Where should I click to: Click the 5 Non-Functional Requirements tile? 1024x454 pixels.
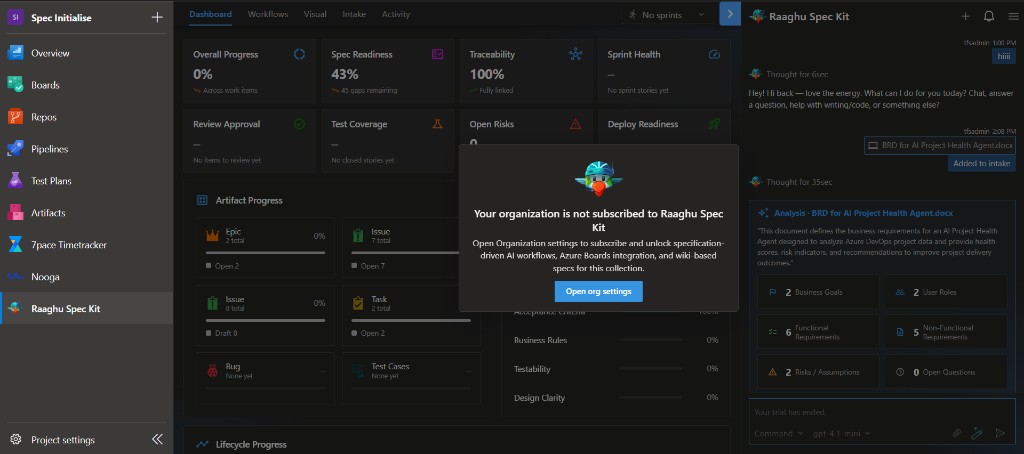[946, 332]
